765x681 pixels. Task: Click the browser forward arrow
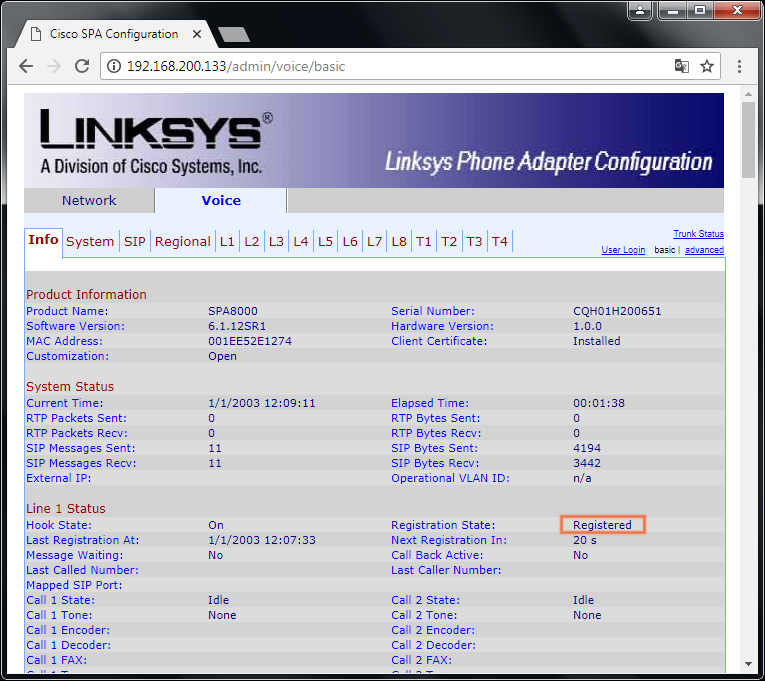tap(54, 66)
